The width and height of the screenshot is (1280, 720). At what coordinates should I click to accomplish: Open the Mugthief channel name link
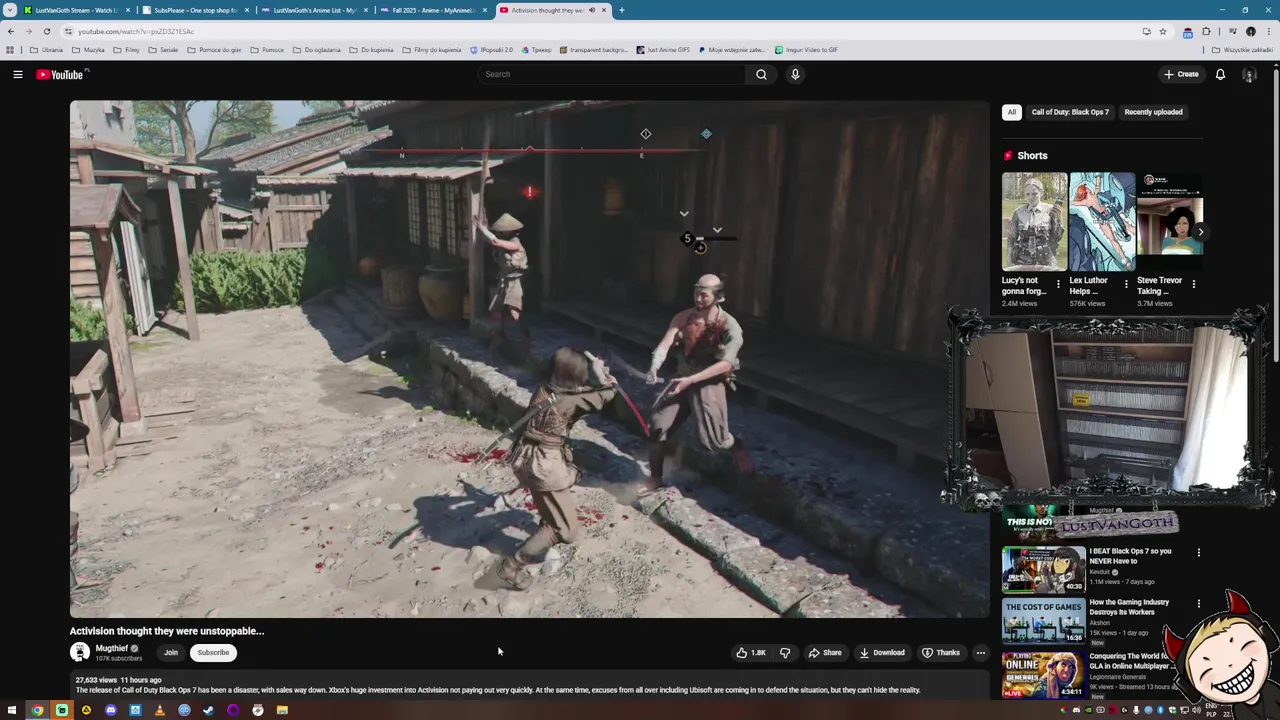click(x=112, y=648)
